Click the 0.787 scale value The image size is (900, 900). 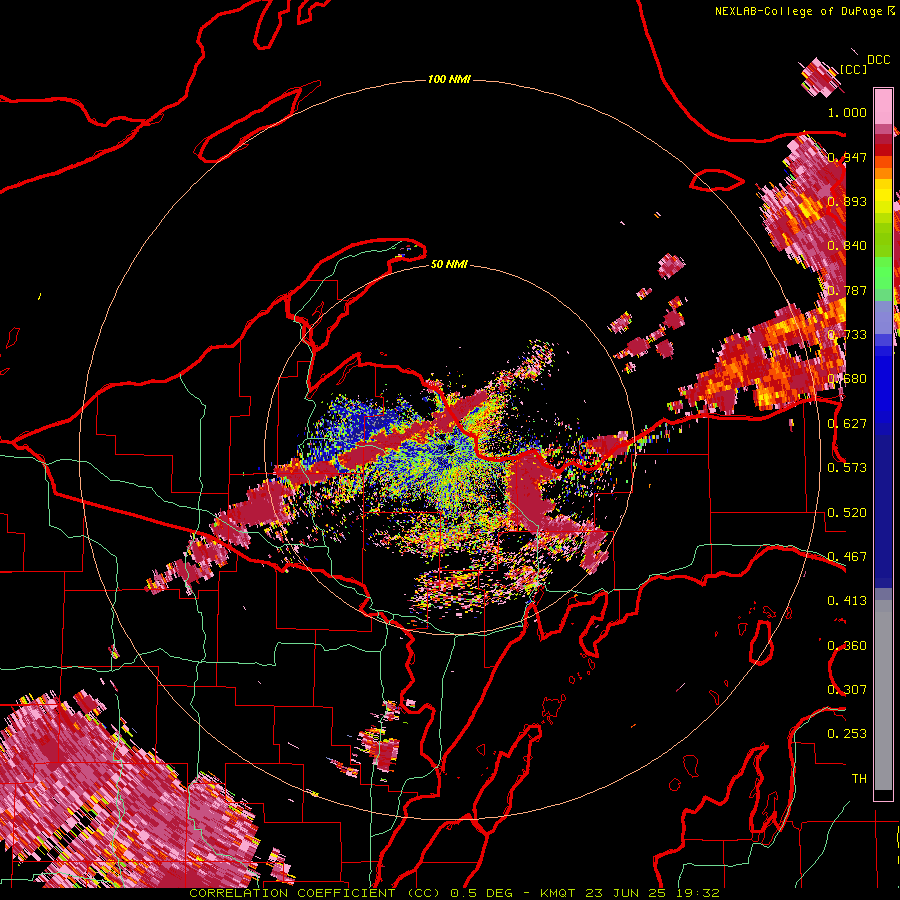click(847, 290)
